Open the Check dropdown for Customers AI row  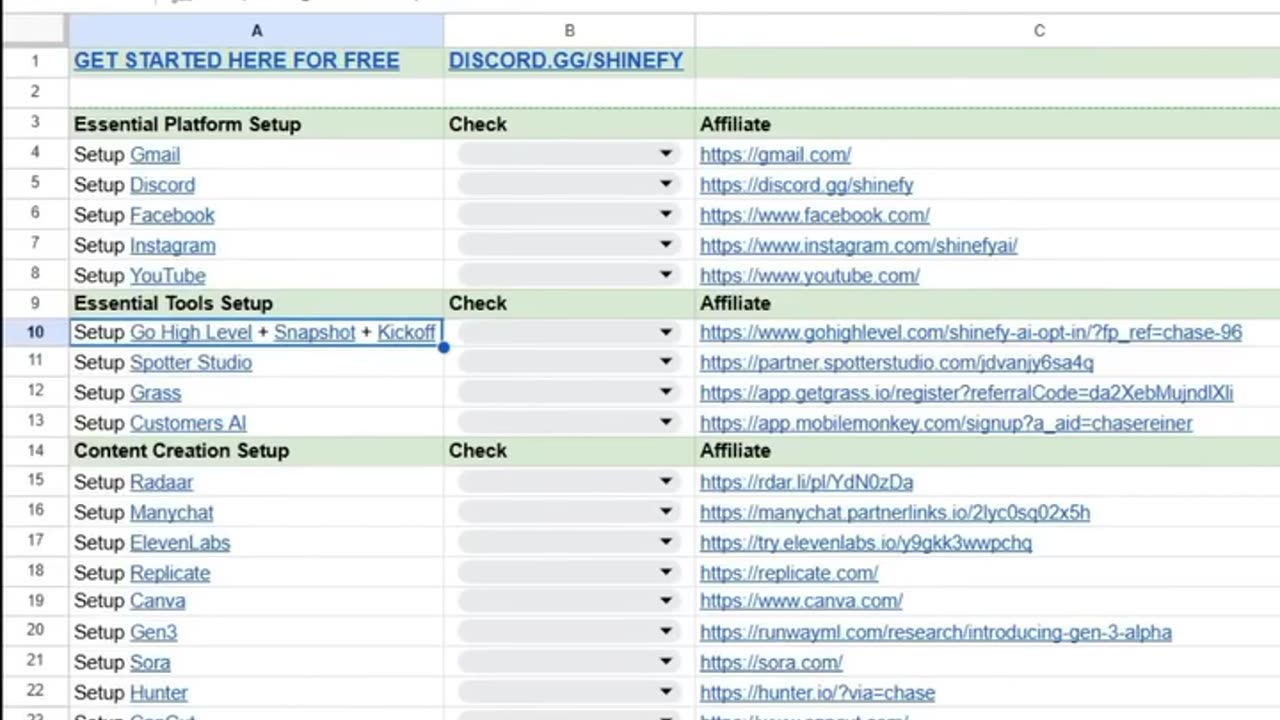[567, 422]
